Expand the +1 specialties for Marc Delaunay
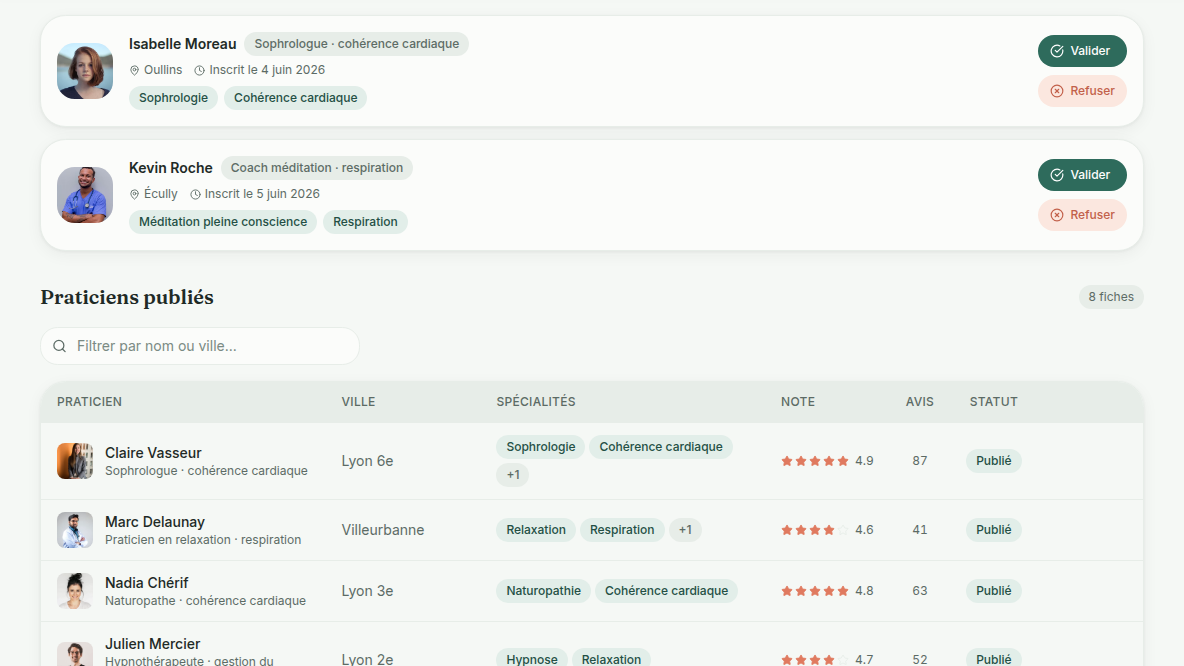This screenshot has height=666, width=1184. click(x=685, y=530)
